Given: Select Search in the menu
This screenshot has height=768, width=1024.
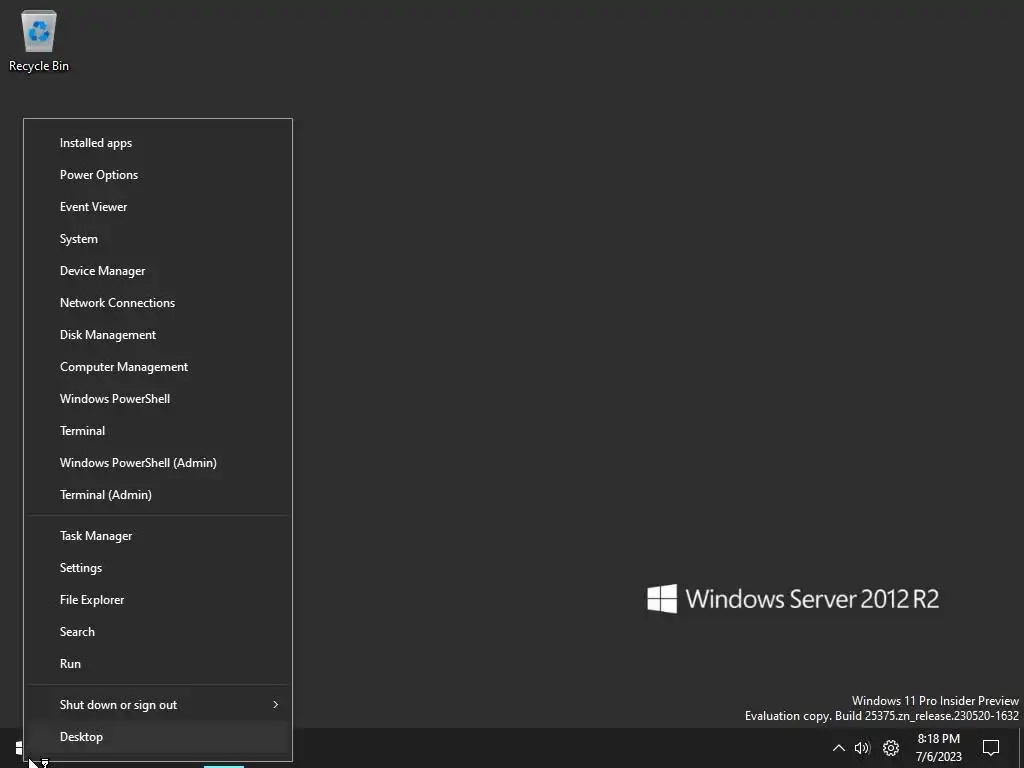Looking at the screenshot, I should tap(158, 632).
